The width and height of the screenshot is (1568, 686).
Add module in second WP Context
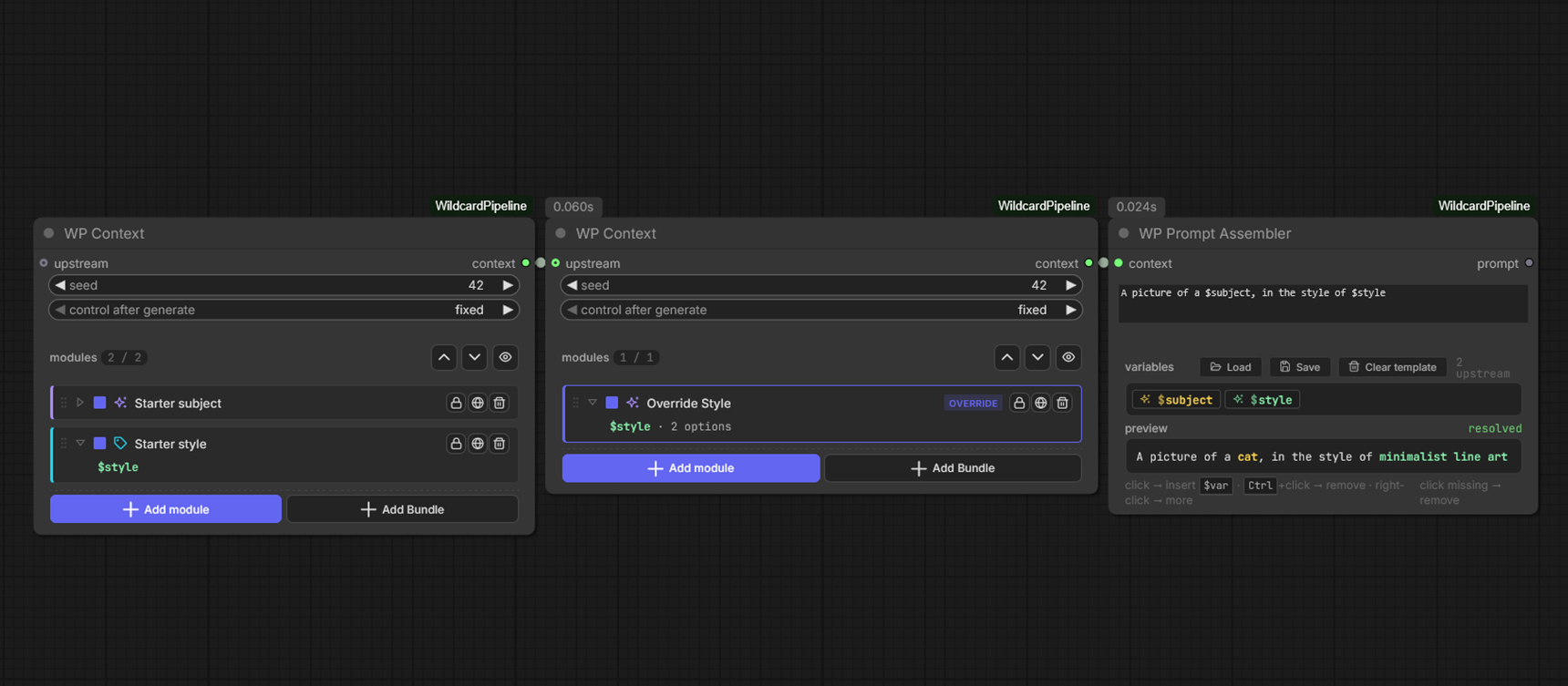pos(691,468)
